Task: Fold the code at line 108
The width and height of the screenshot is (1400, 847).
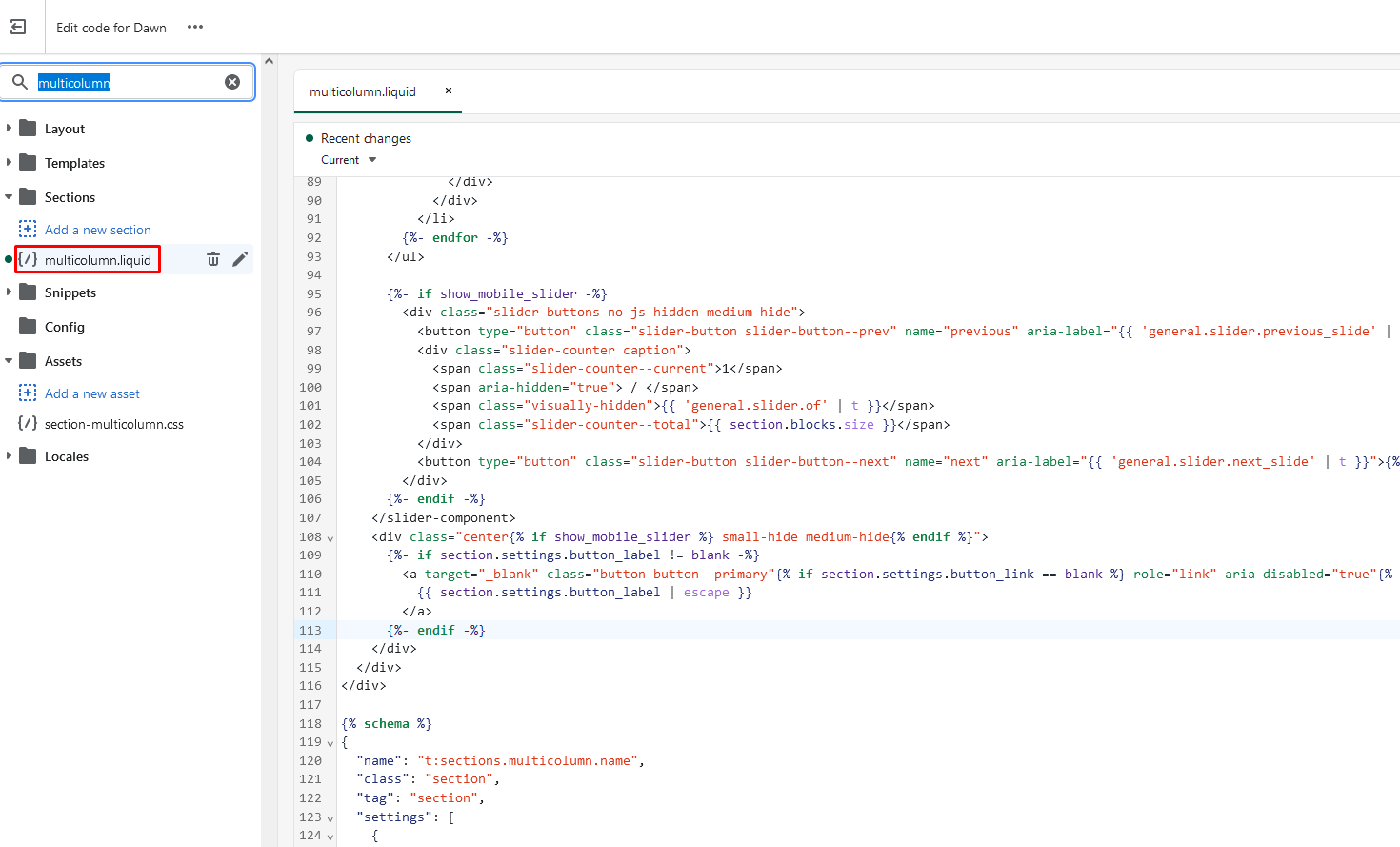Action: point(330,538)
